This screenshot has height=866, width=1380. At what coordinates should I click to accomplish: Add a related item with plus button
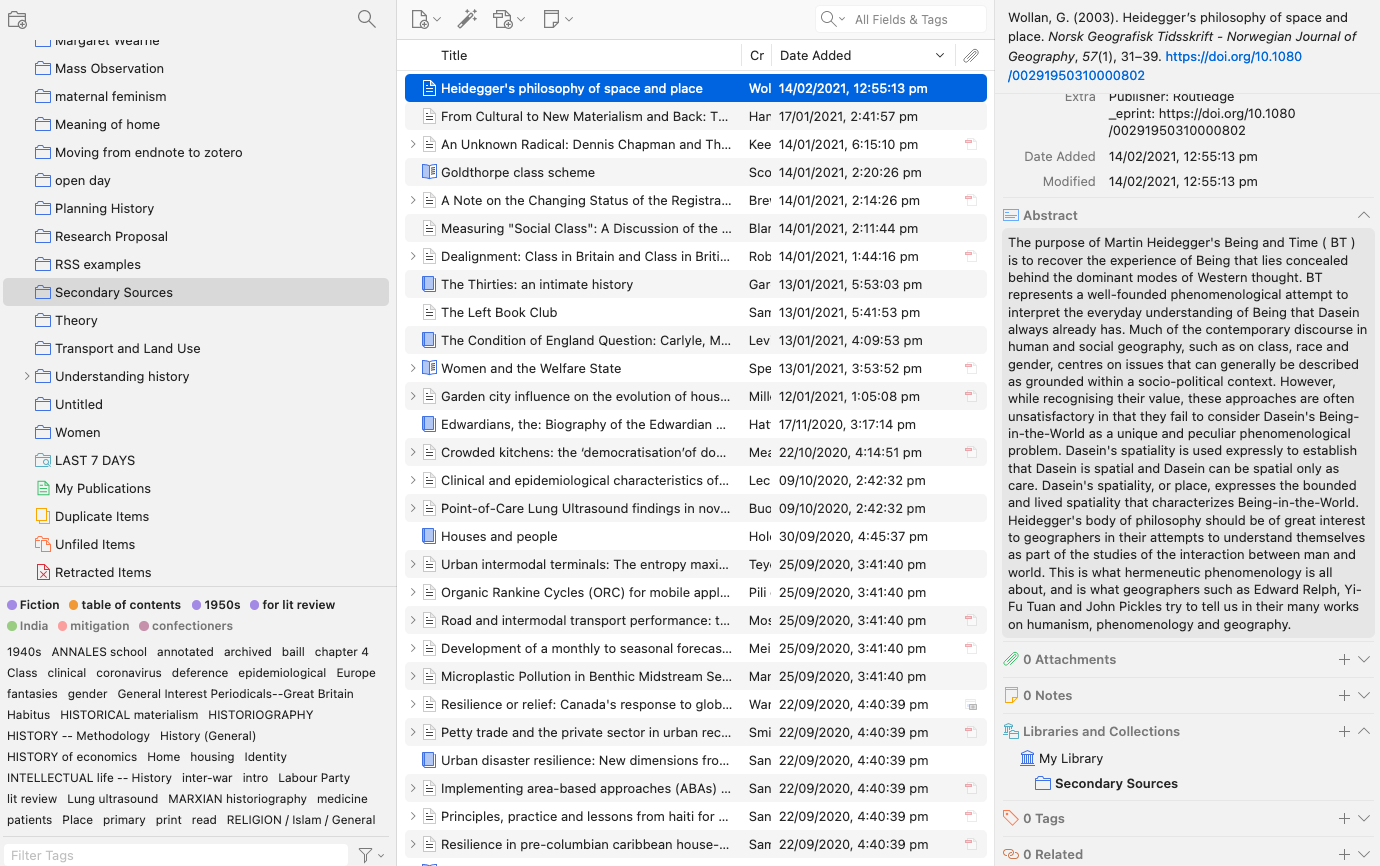click(x=1344, y=854)
